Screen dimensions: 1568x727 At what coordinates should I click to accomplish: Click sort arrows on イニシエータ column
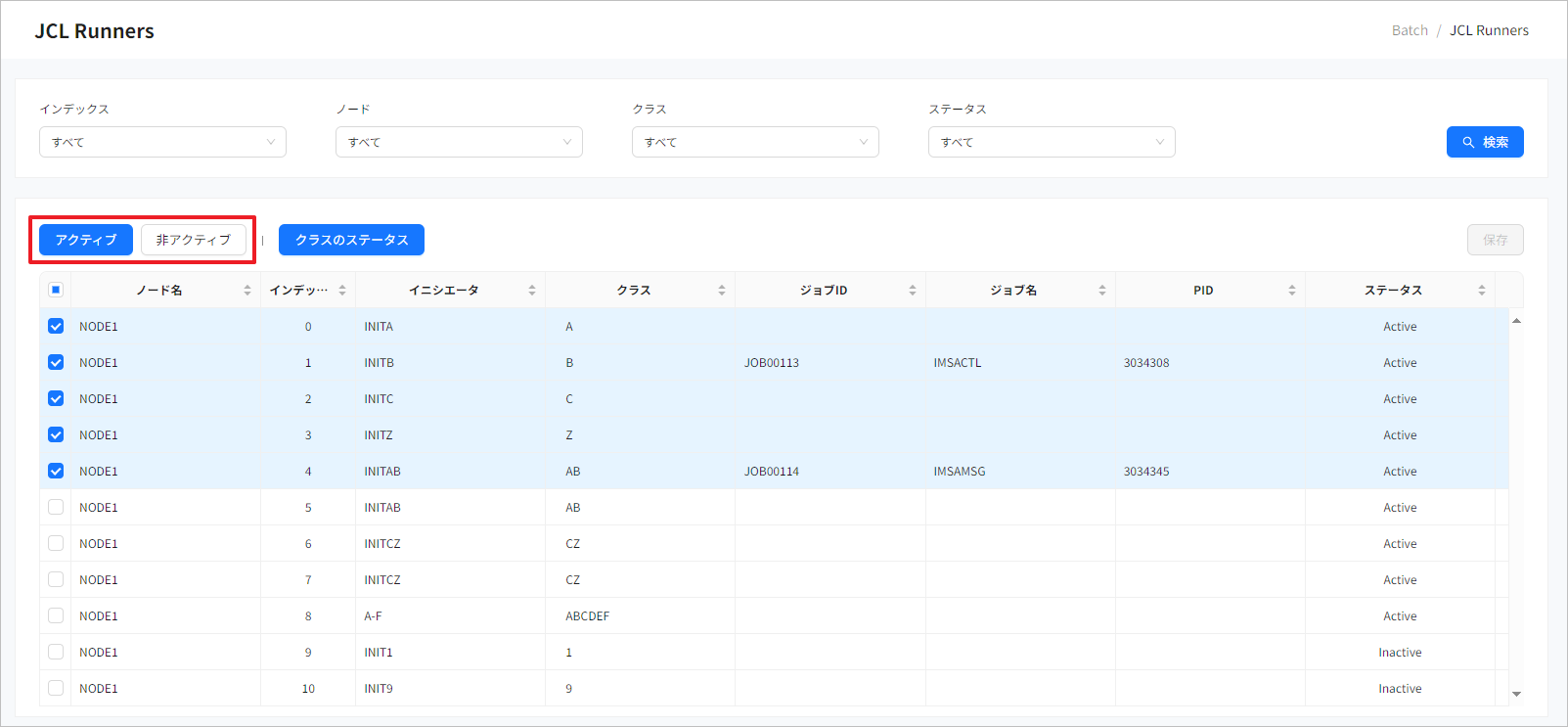(532, 291)
